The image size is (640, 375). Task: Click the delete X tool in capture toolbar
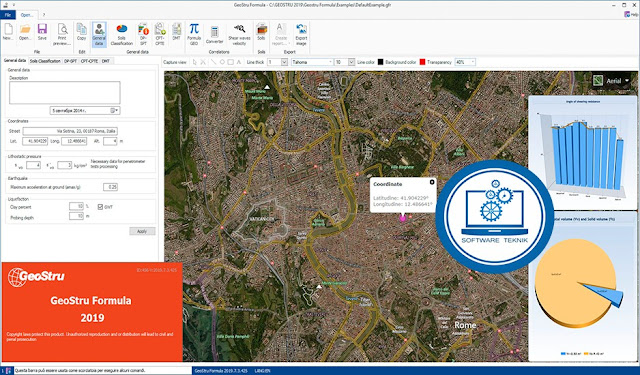click(x=203, y=62)
